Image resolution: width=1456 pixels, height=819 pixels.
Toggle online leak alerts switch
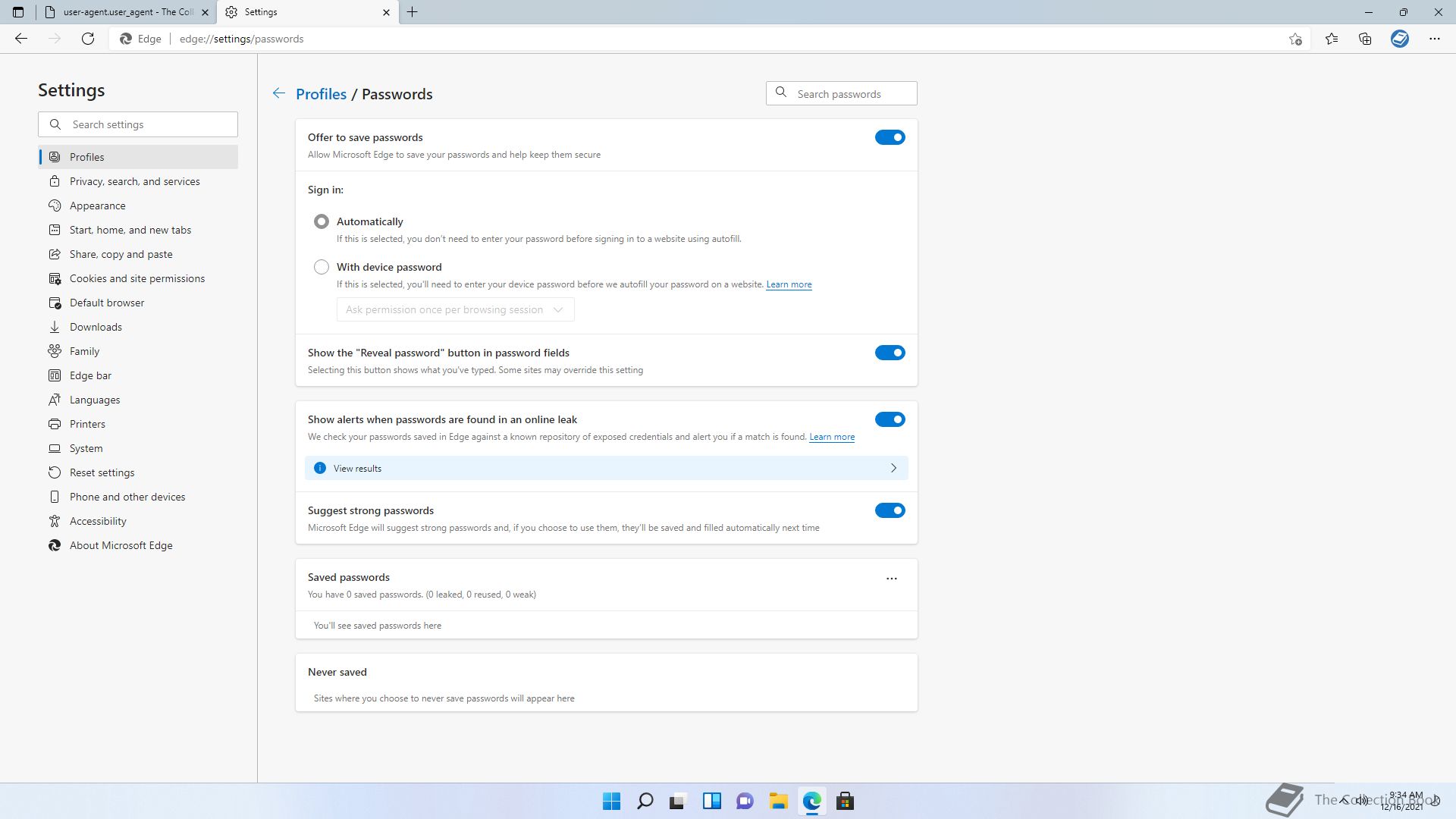click(890, 419)
